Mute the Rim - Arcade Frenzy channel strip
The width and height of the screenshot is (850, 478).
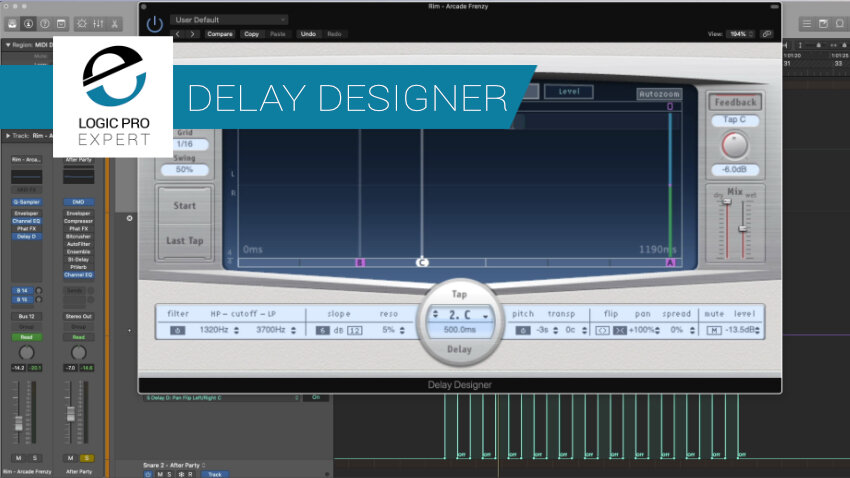[x=18, y=458]
